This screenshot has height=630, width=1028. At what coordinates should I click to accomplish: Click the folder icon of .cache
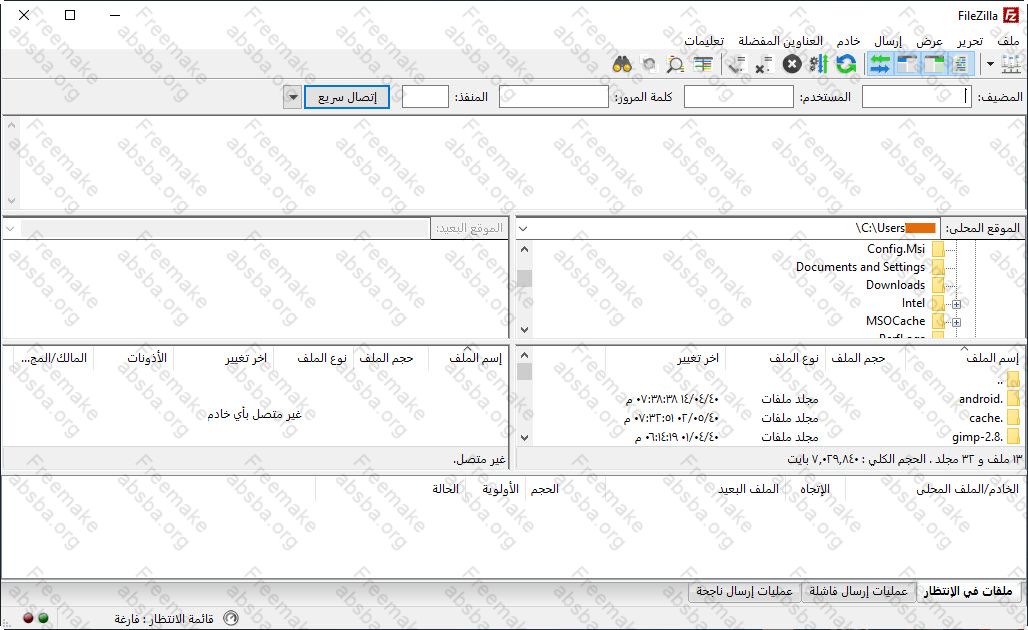1014,418
